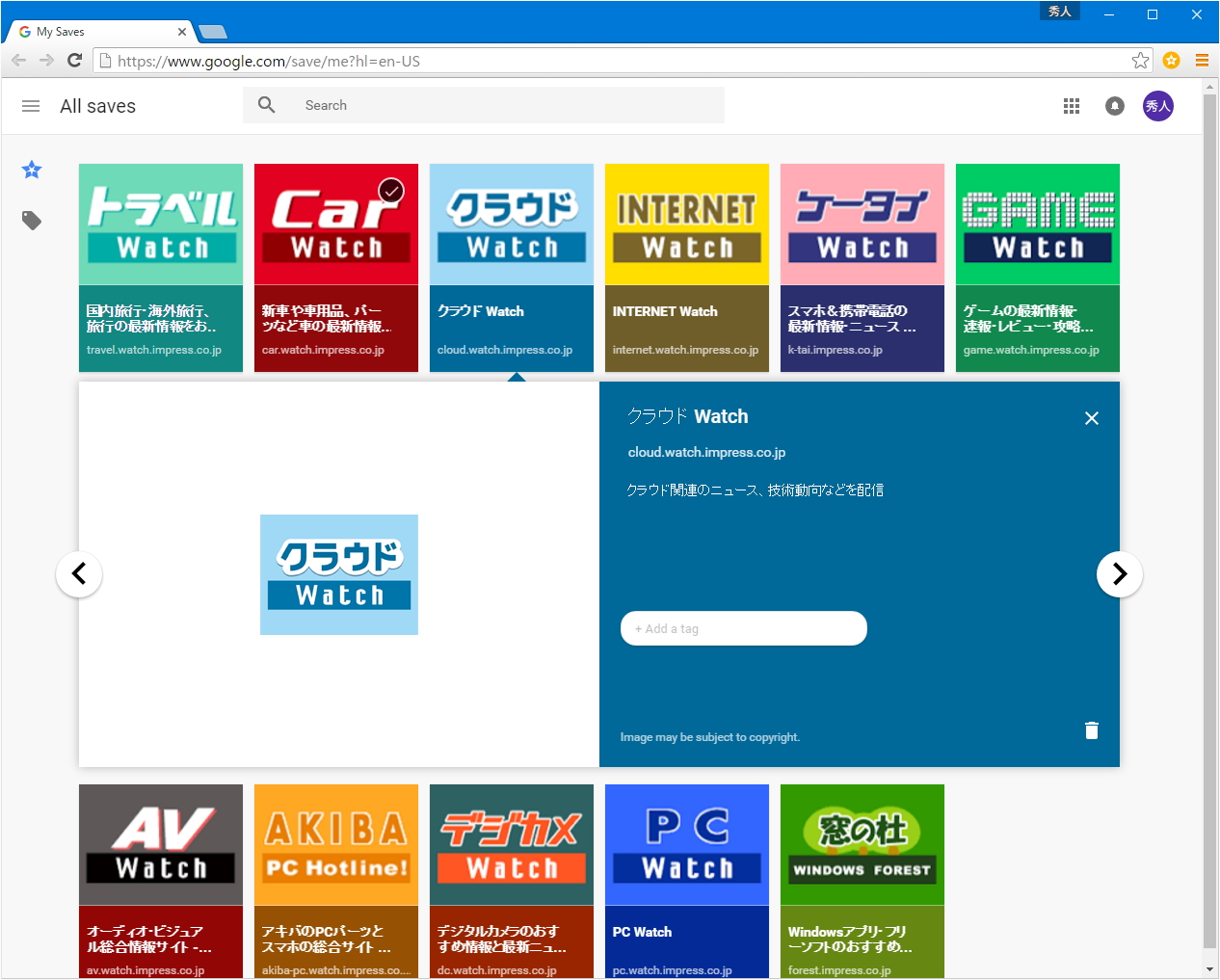
Task: Open your profile avatar menu
Action: (1158, 106)
